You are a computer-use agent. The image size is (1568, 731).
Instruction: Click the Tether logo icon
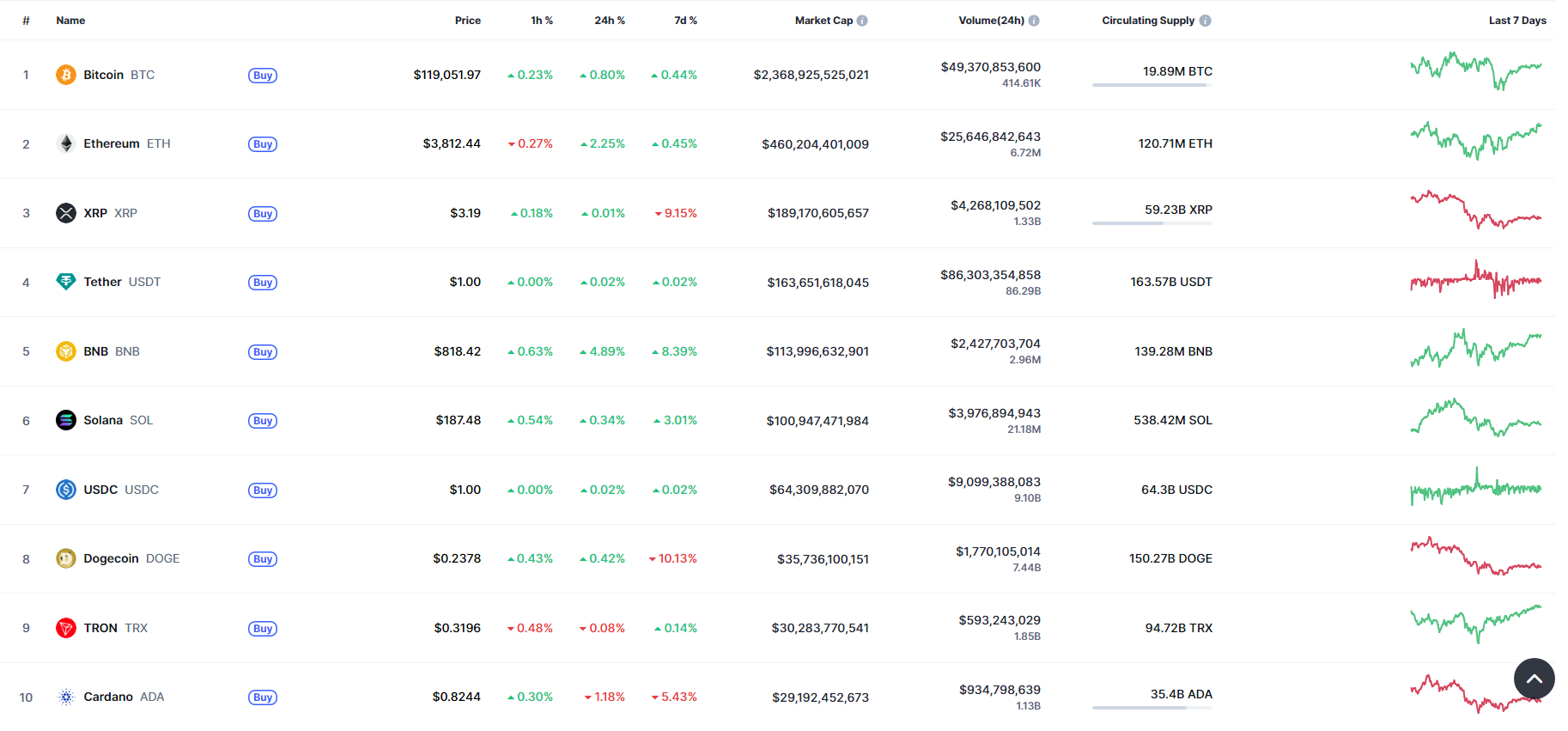[x=66, y=282]
